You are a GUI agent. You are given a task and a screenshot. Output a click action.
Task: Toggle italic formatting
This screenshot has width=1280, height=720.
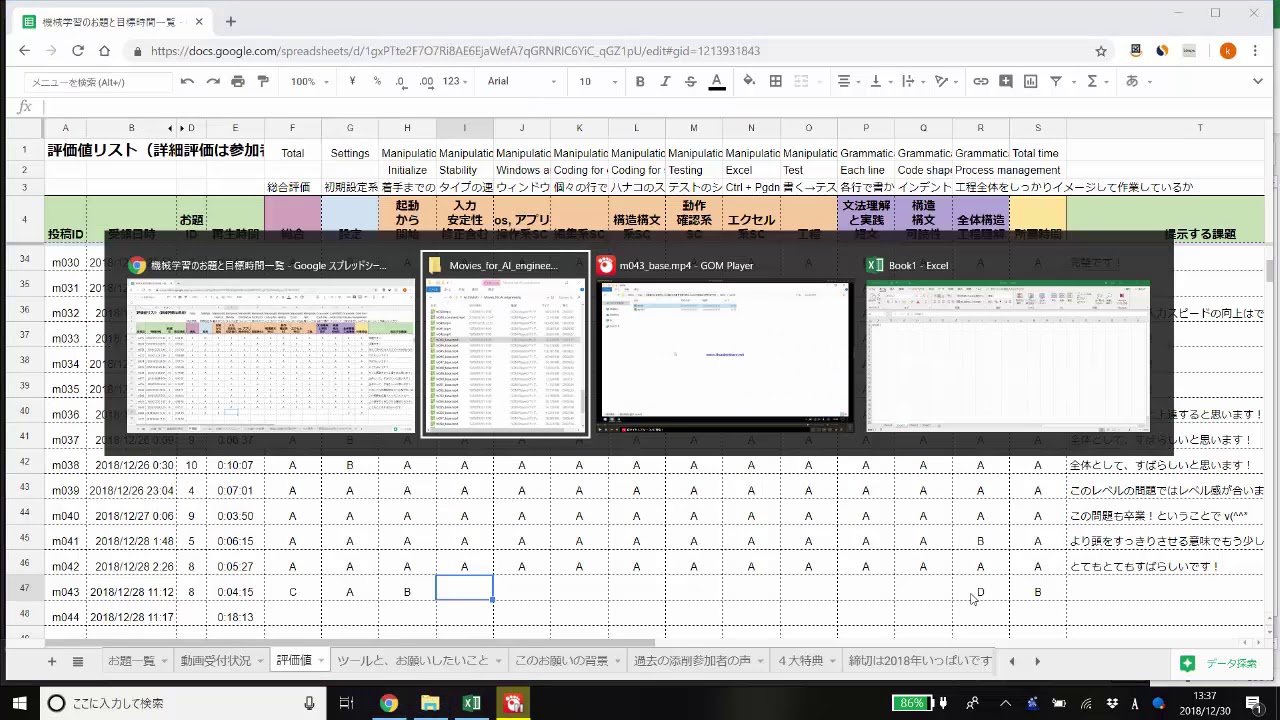click(665, 81)
